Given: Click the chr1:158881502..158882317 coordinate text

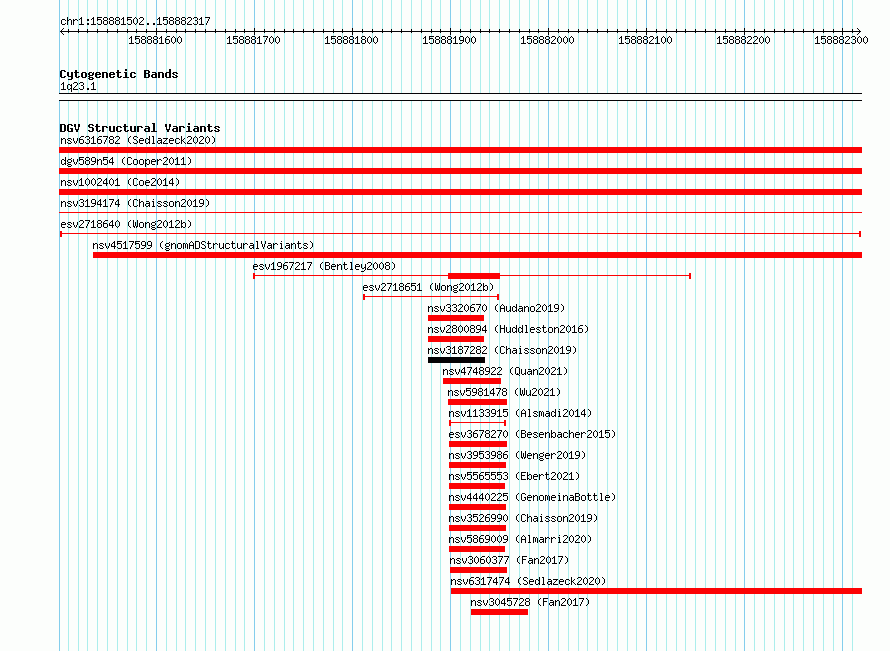Looking at the screenshot, I should coord(135,21).
